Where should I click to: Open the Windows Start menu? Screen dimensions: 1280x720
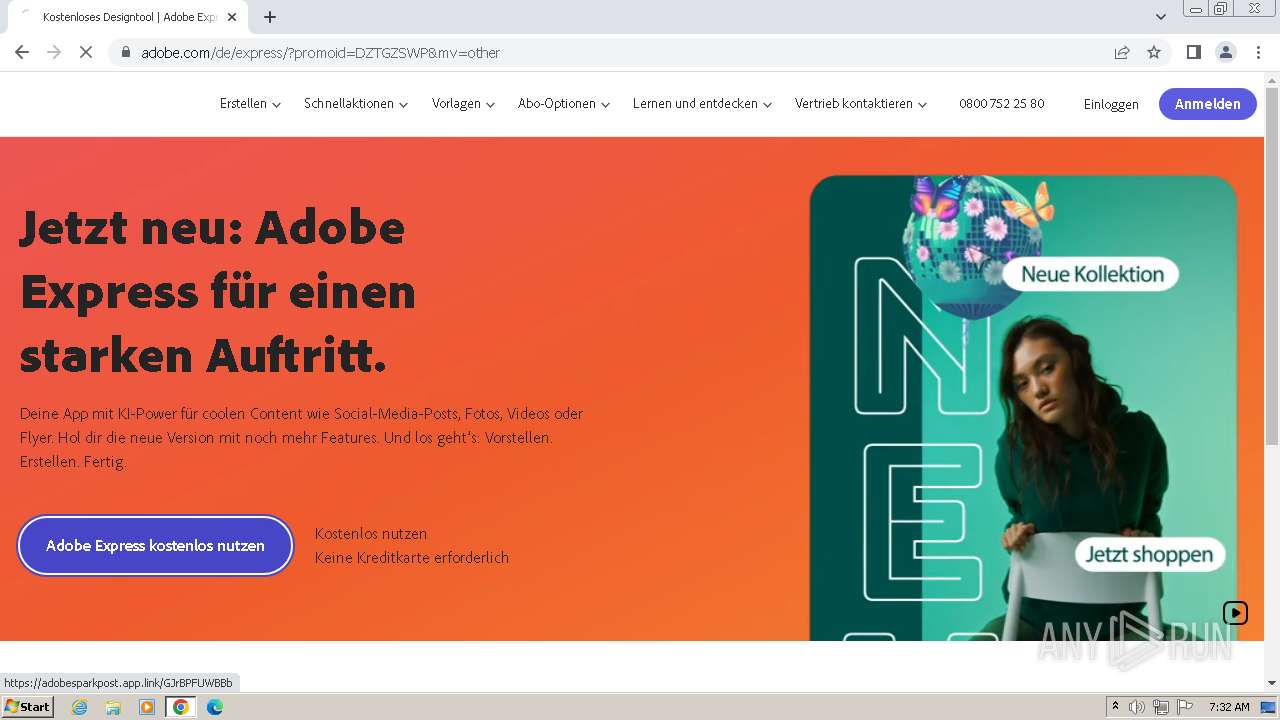(27, 707)
